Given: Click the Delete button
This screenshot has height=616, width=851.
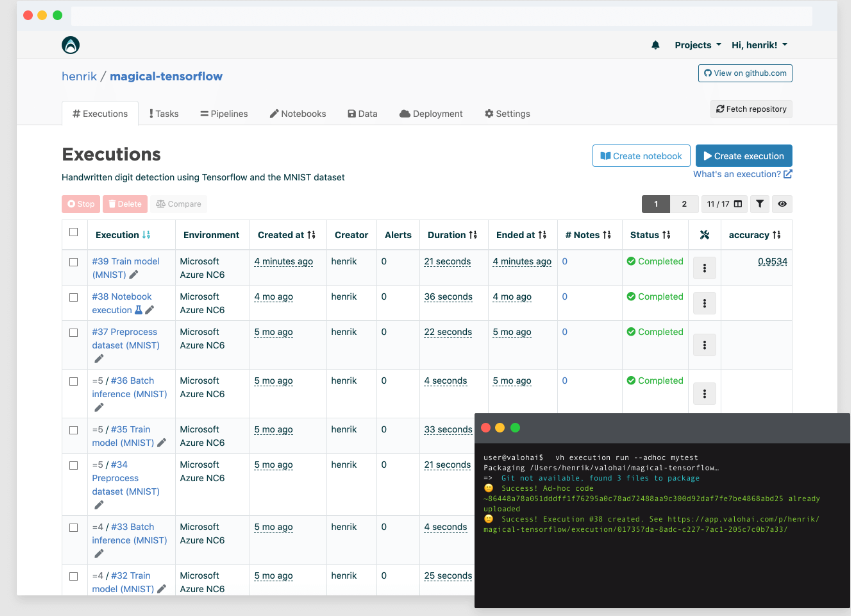Looking at the screenshot, I should point(125,204).
